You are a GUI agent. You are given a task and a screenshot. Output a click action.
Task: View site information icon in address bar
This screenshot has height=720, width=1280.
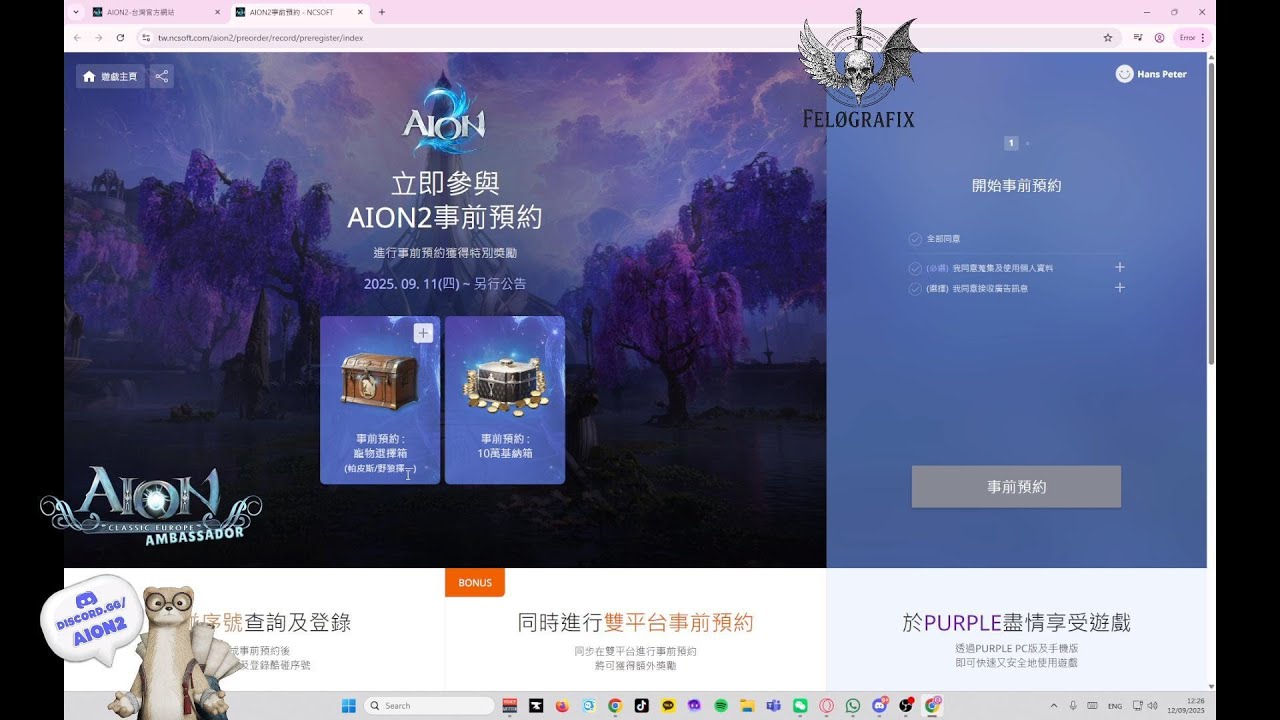145,38
